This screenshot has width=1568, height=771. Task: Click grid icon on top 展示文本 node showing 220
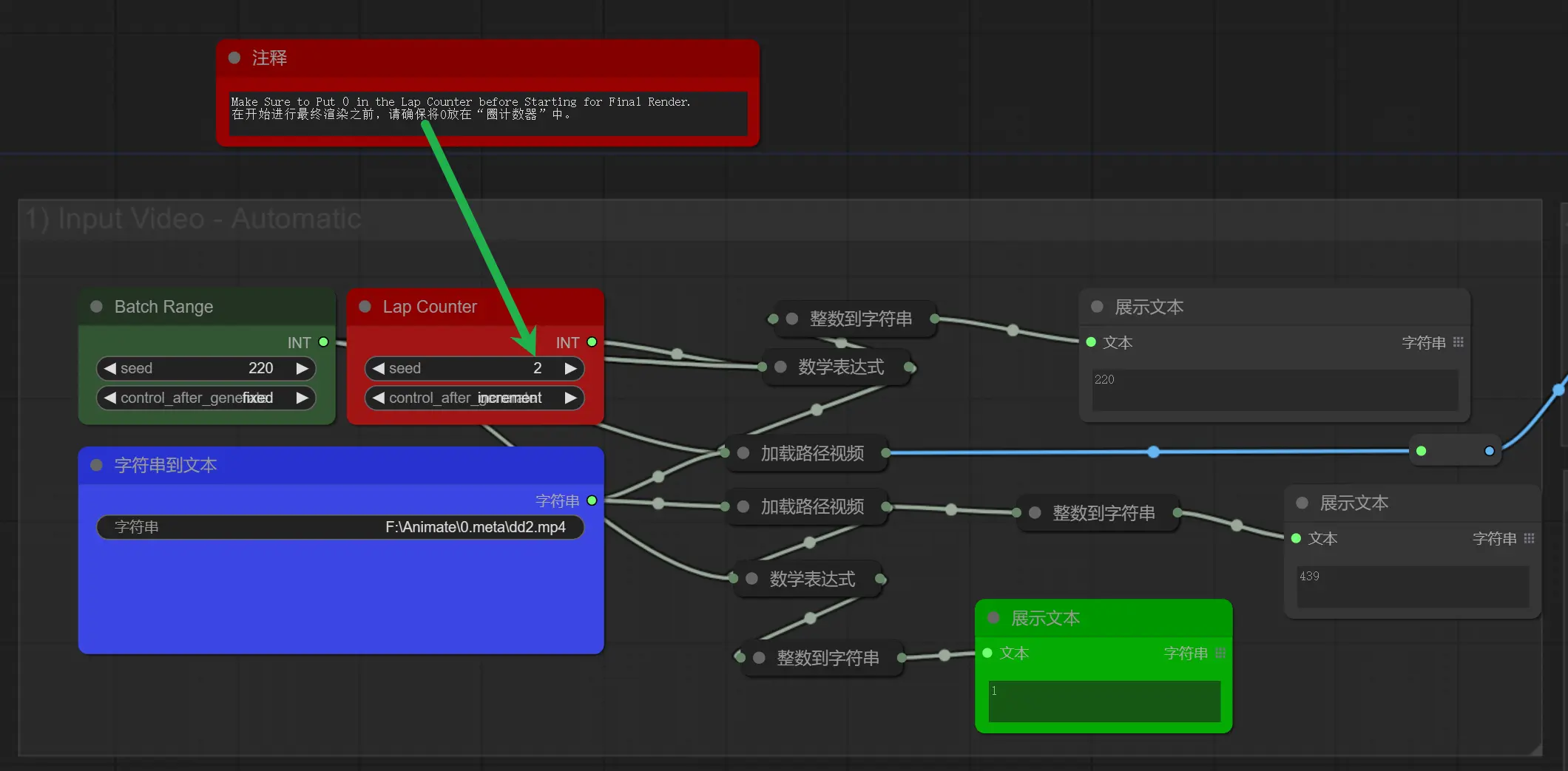[x=1459, y=342]
